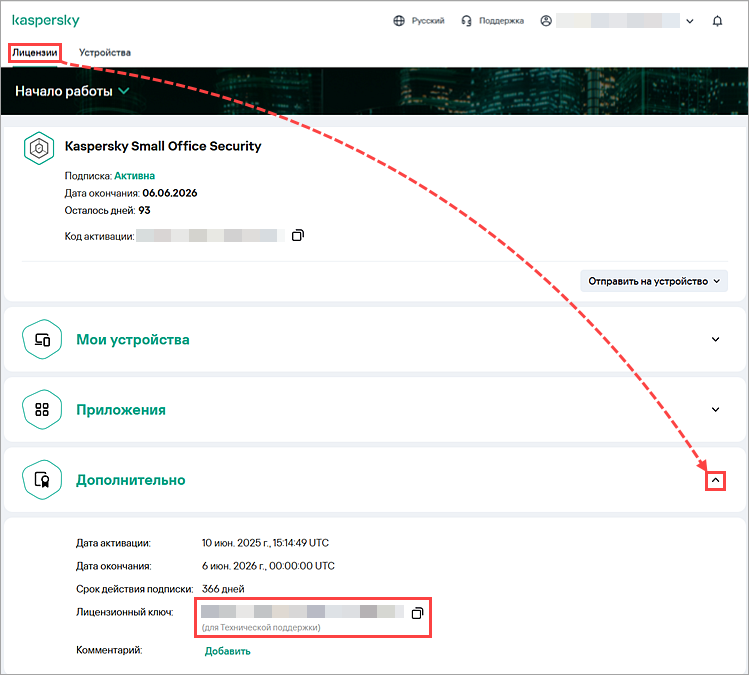The width and height of the screenshot is (749, 675).
Task: Click the Дополнительно section heading
Action: coord(130,480)
